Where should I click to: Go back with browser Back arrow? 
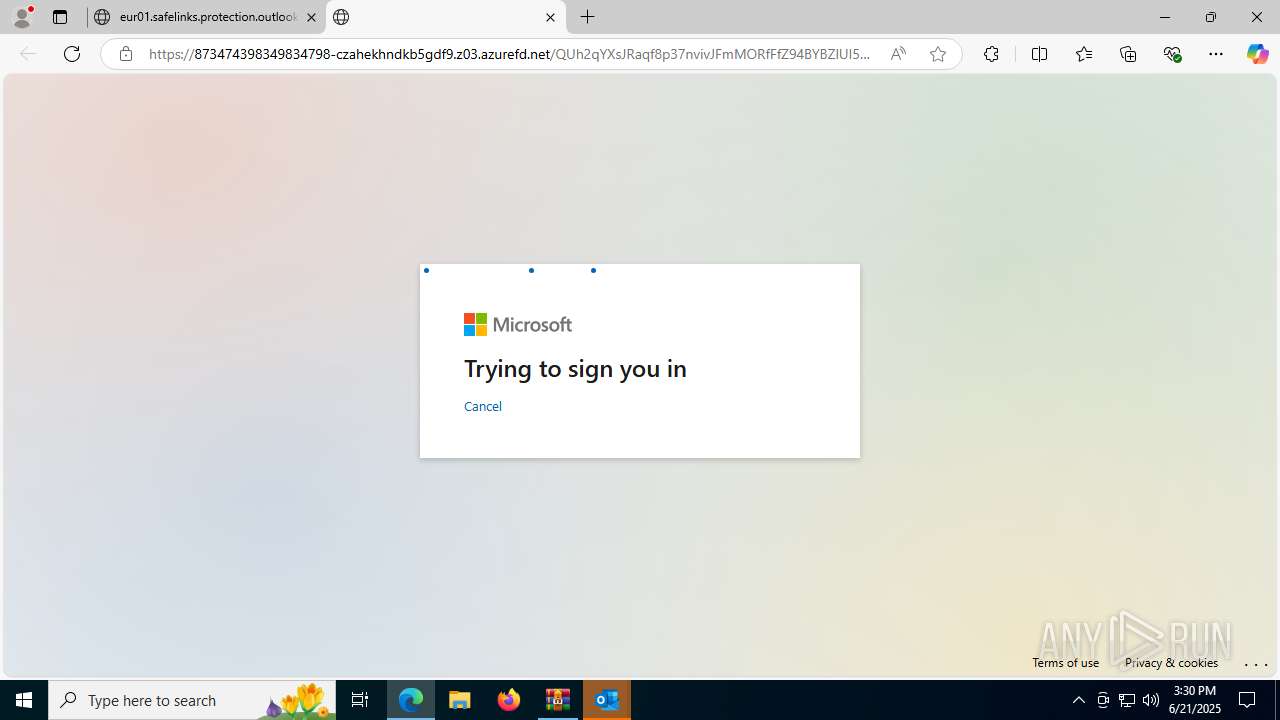[x=28, y=54]
